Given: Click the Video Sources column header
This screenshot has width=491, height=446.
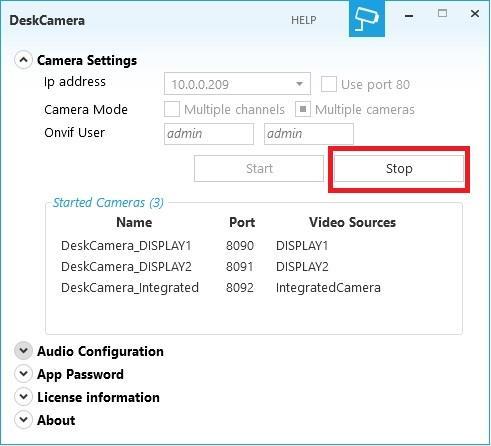Looking at the screenshot, I should (352, 222).
